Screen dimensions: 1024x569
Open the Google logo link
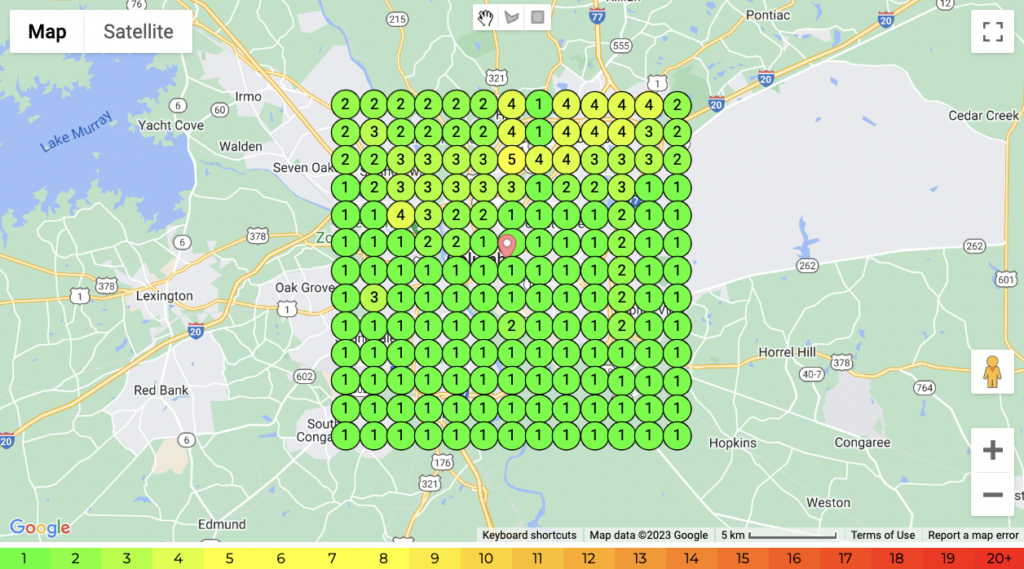pos(40,527)
